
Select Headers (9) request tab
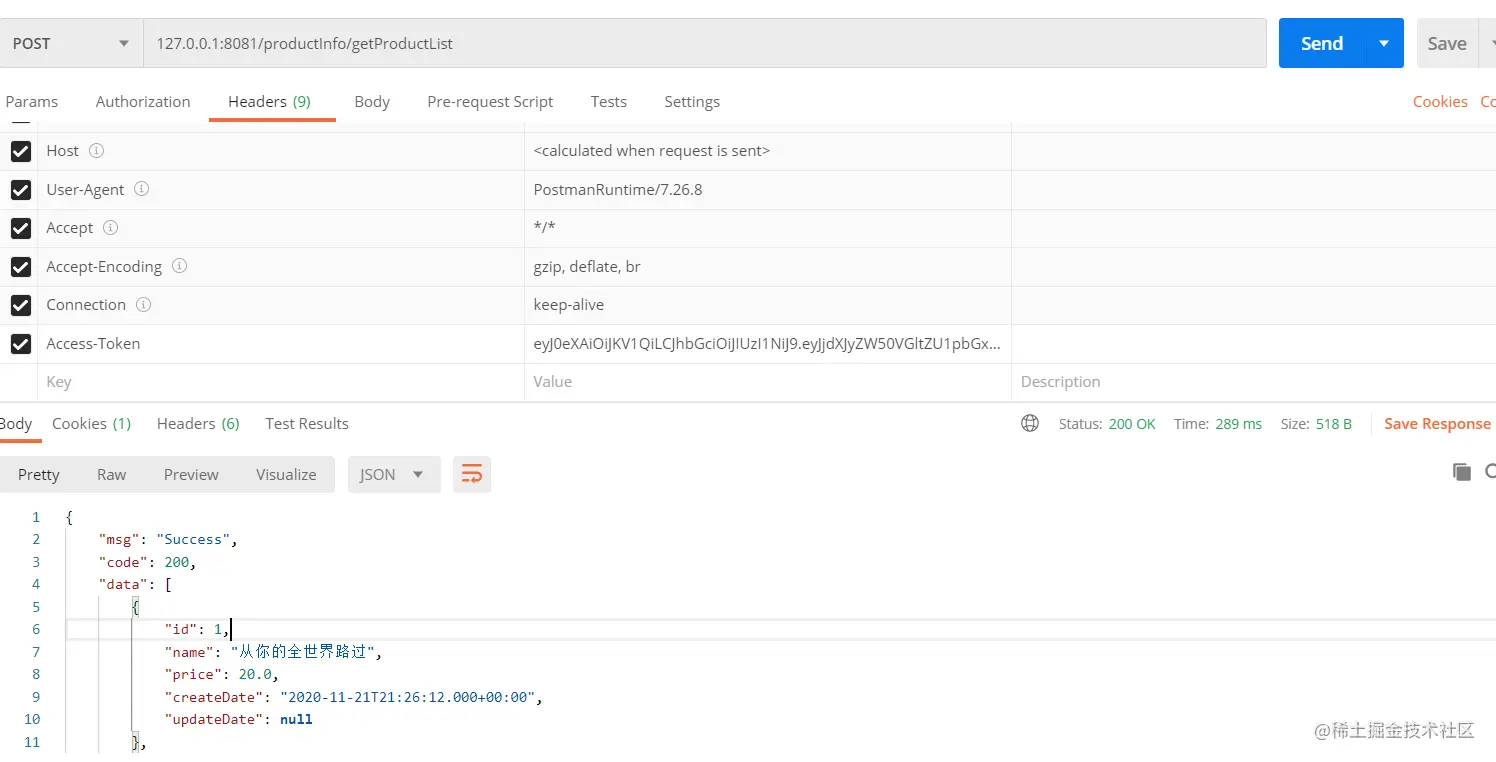[270, 101]
